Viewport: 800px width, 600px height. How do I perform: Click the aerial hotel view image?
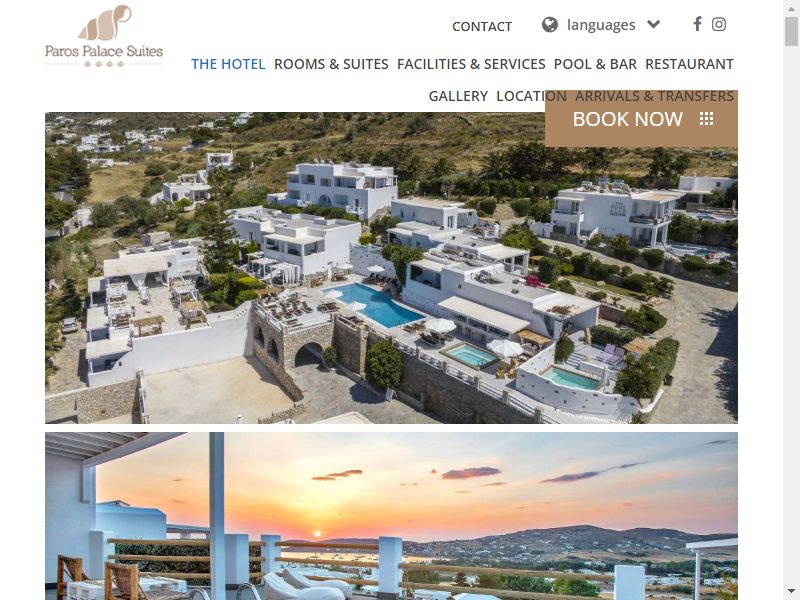(391, 268)
